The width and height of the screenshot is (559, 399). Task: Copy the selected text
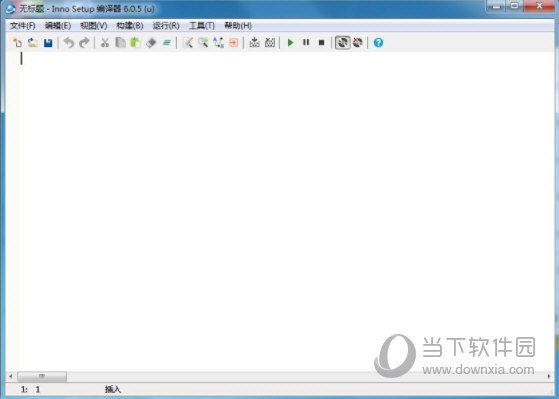pyautogui.click(x=120, y=43)
